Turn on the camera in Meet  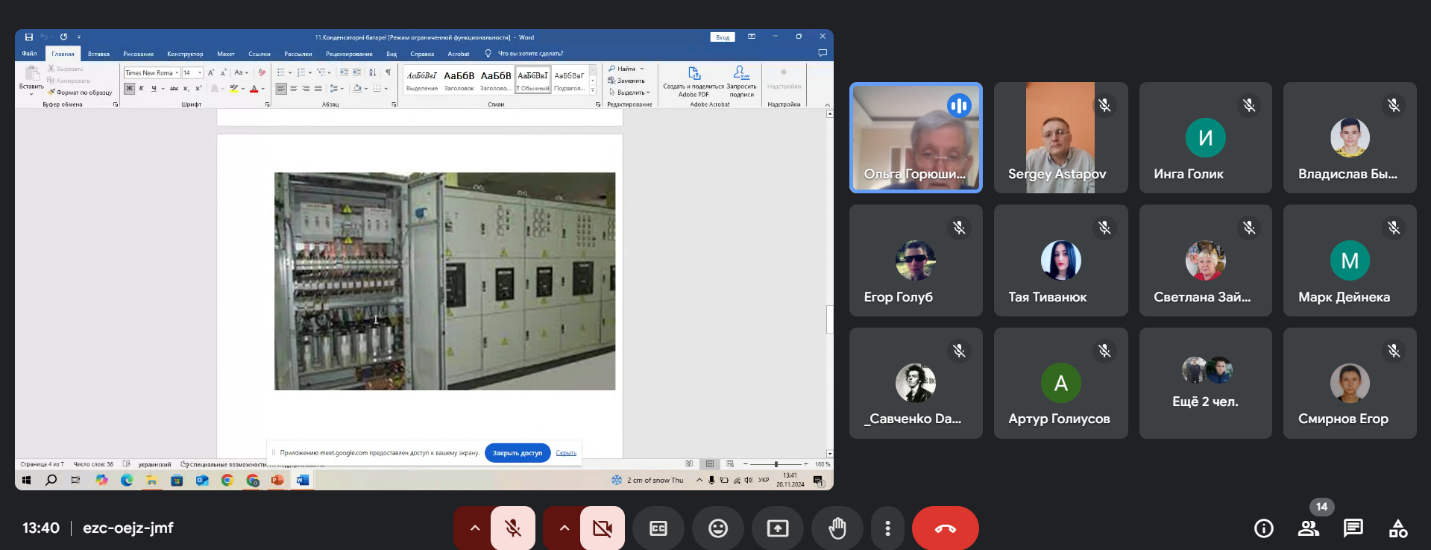click(x=603, y=528)
